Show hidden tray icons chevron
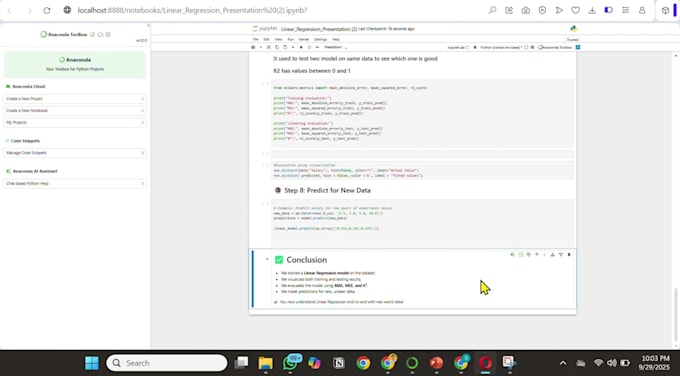Viewport: 680px width, 376px height. point(563,363)
